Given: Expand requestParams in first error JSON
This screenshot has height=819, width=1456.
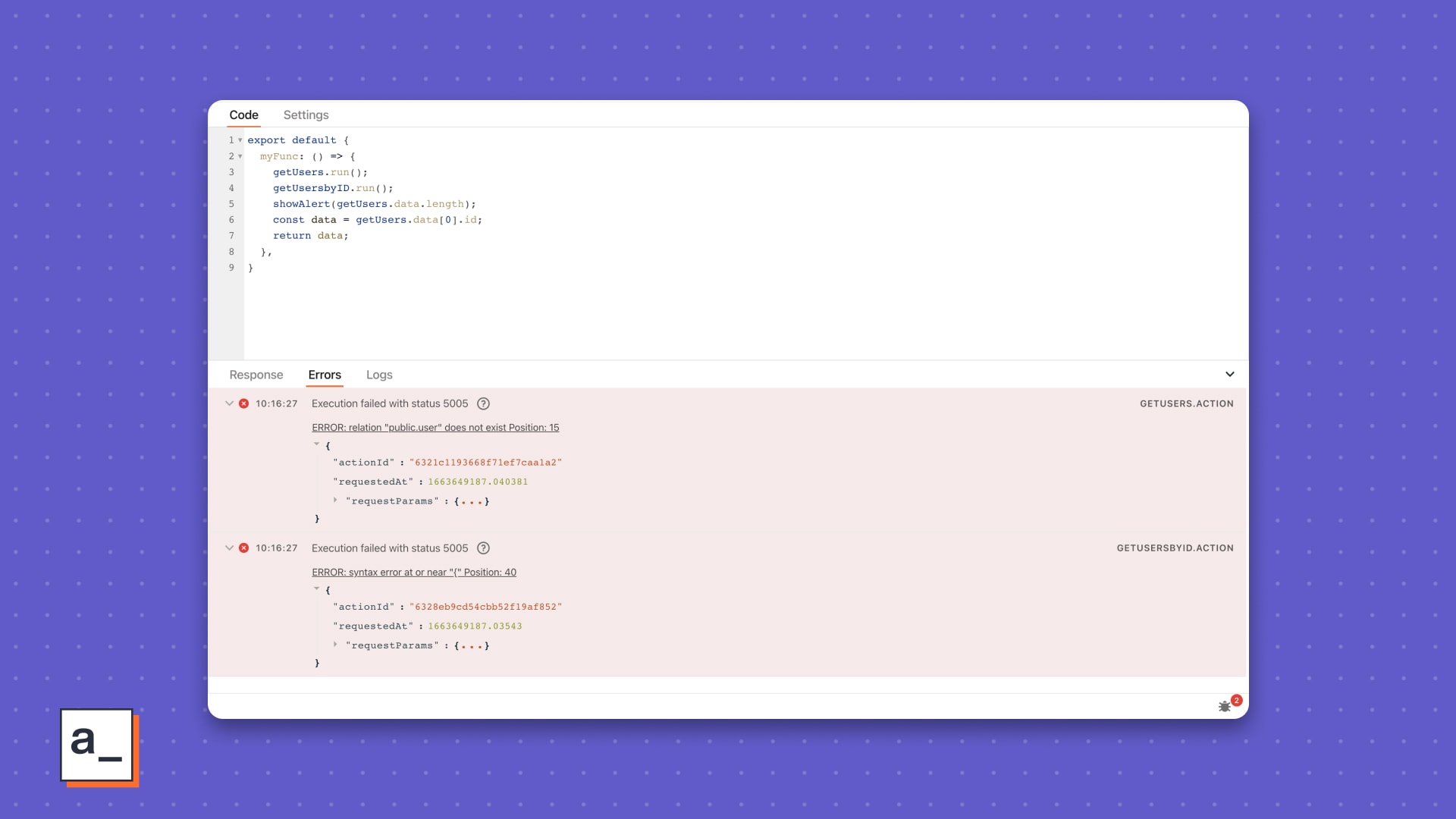Looking at the screenshot, I should click(335, 500).
